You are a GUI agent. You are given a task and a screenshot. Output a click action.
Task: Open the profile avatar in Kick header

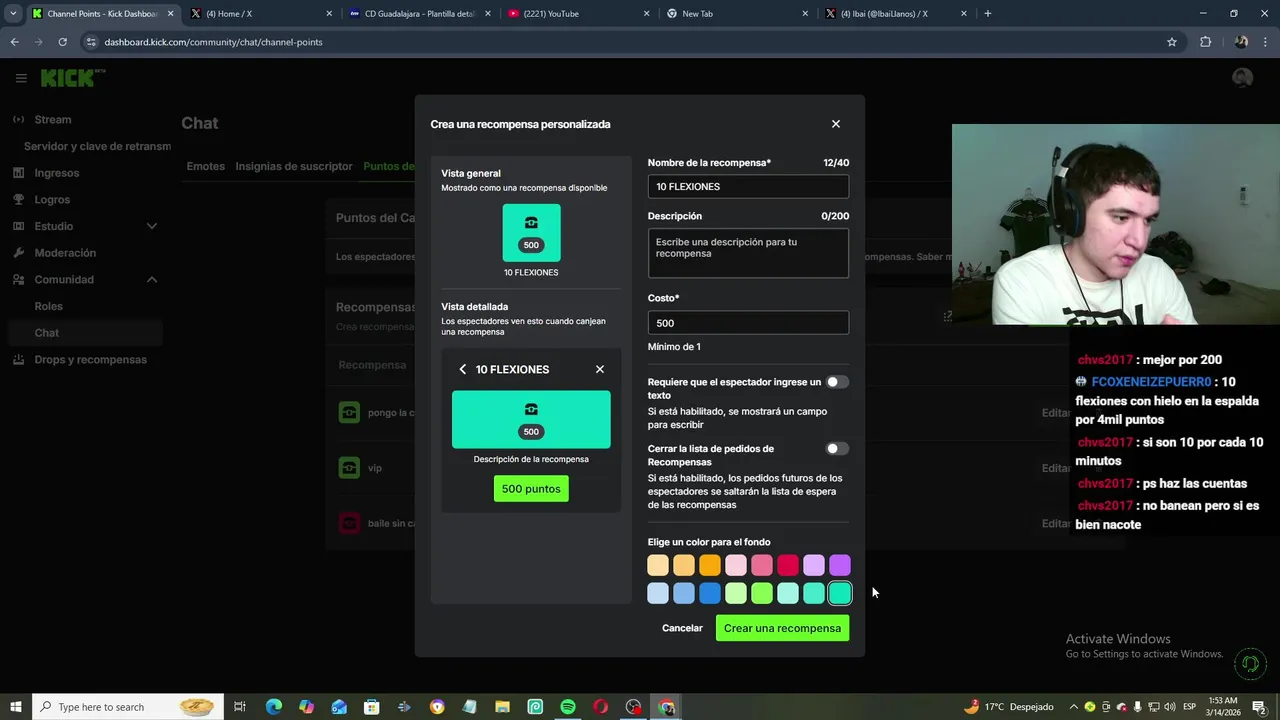coord(1242,78)
